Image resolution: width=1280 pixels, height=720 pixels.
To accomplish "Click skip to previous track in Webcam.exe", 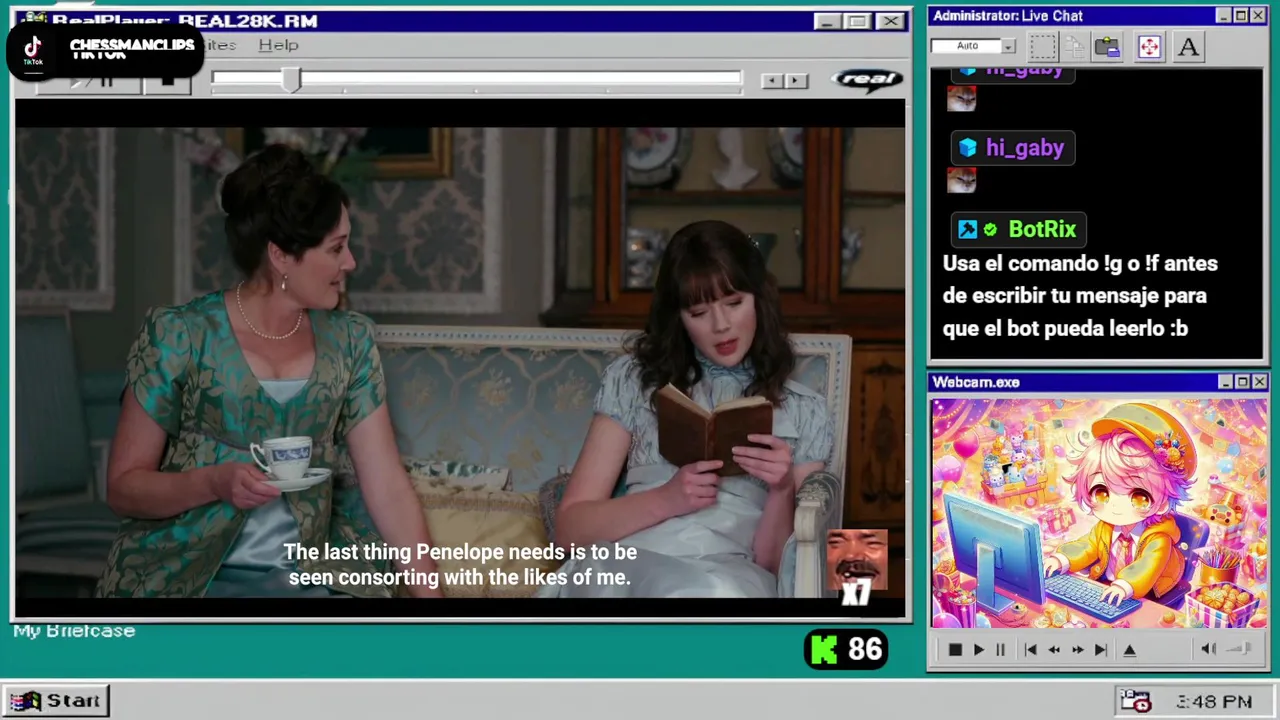I will (x=1030, y=650).
